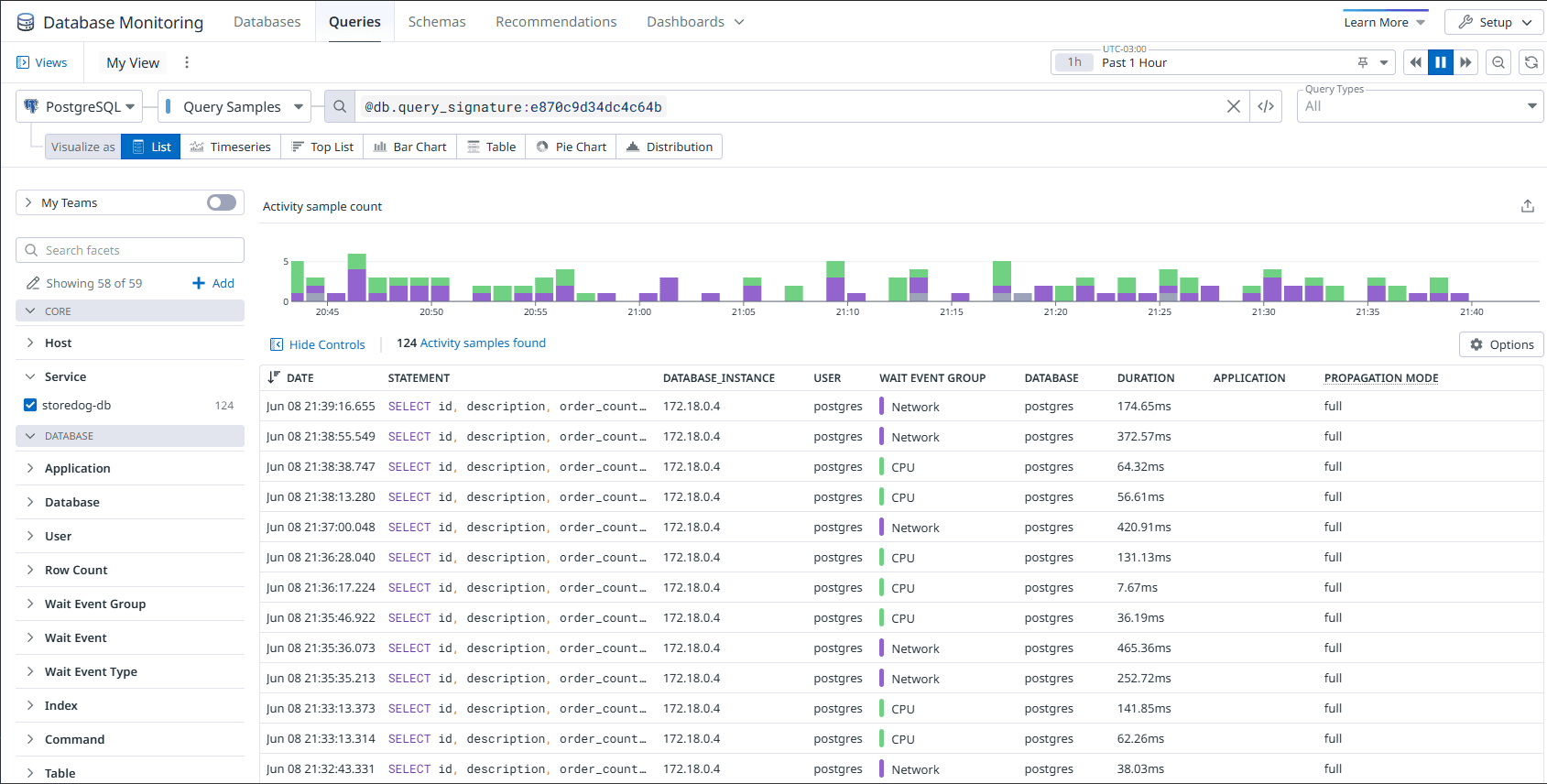Click My View label
The height and width of the screenshot is (784, 1547).
click(x=133, y=62)
